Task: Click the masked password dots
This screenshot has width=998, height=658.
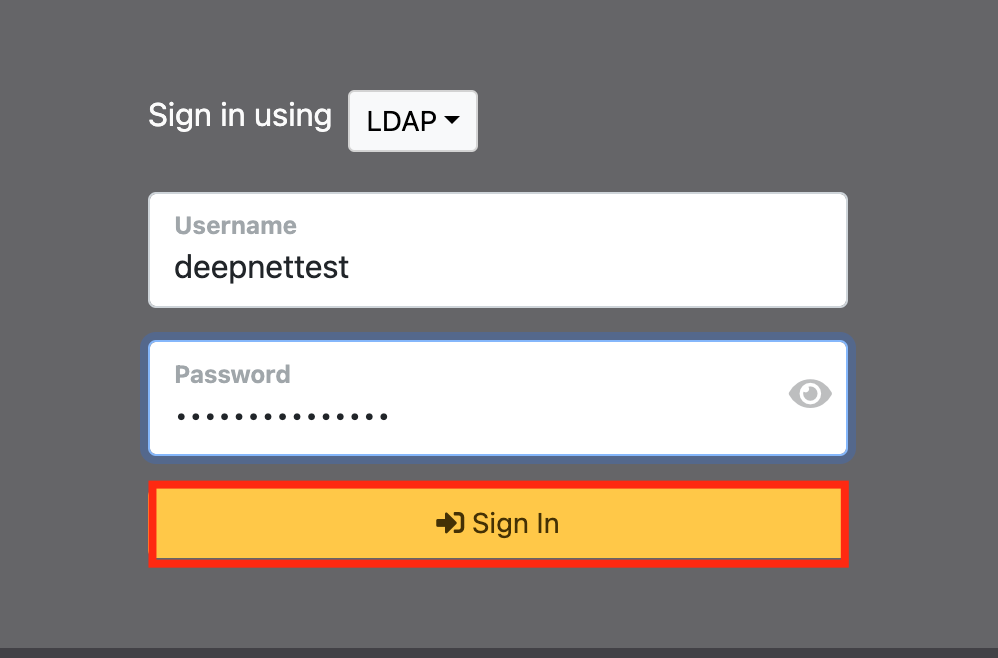Action: coord(282,416)
